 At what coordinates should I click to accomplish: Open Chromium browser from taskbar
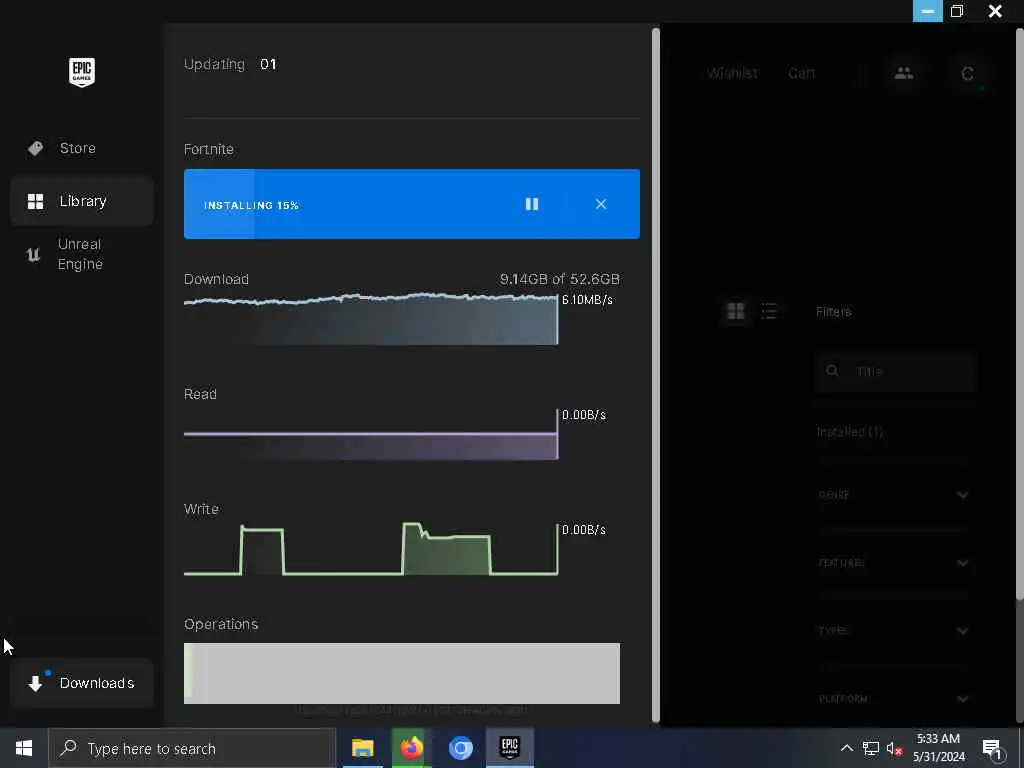[x=460, y=748]
